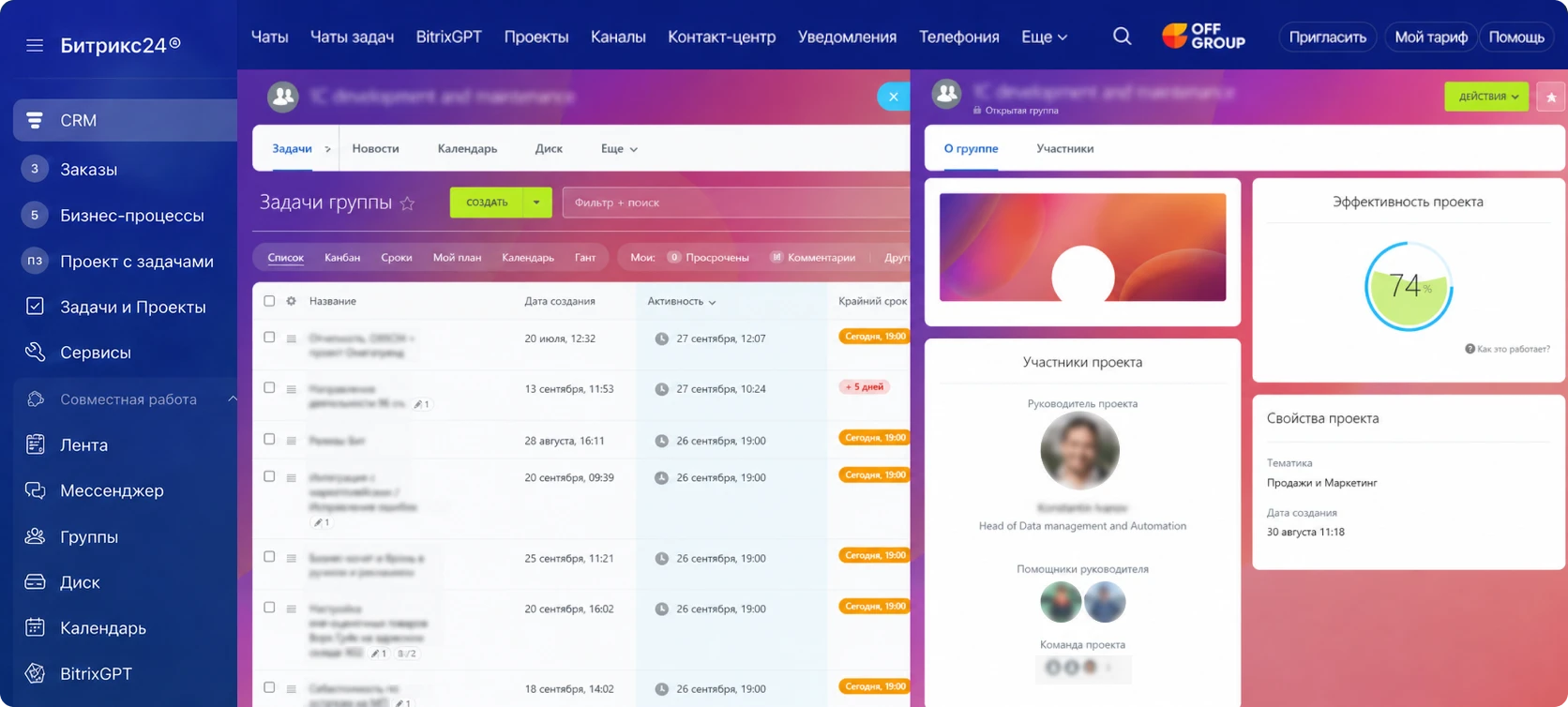Open Группы using its sidebar icon
This screenshot has height=707, width=1568.
[x=35, y=536]
